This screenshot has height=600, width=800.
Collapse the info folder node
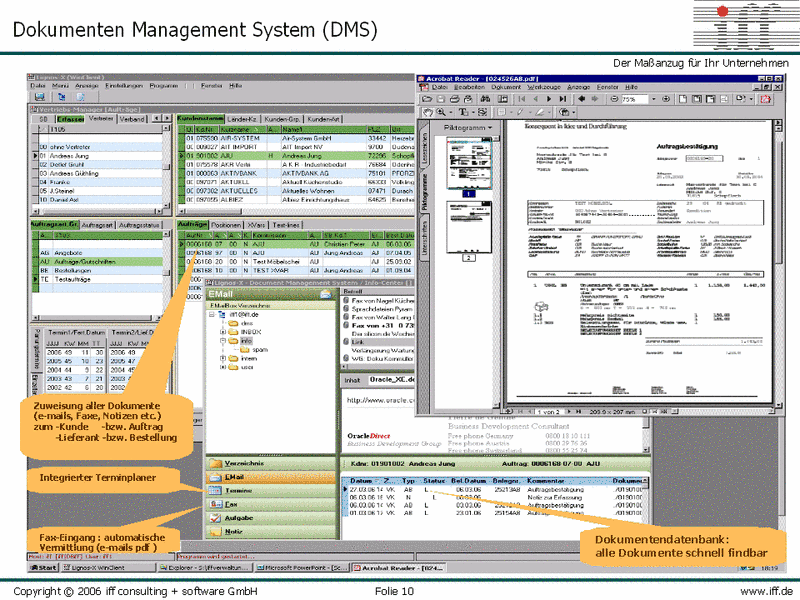(223, 340)
